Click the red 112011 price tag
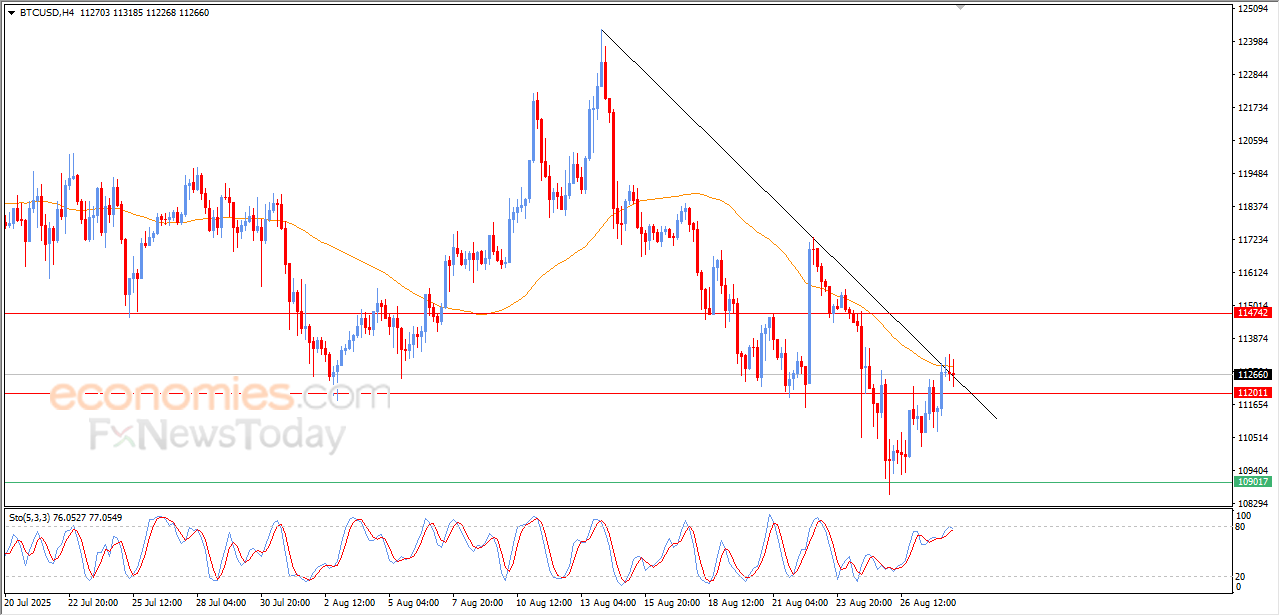 (x=1253, y=393)
